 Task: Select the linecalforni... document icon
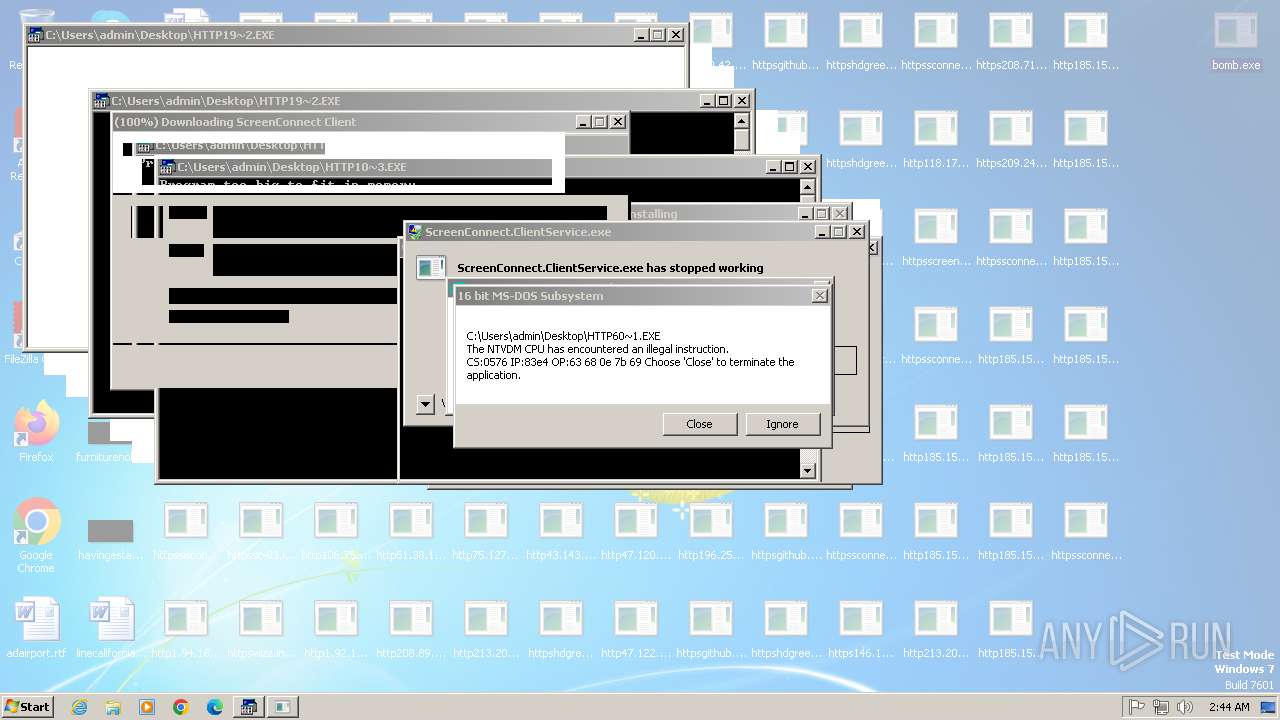[x=110, y=630]
